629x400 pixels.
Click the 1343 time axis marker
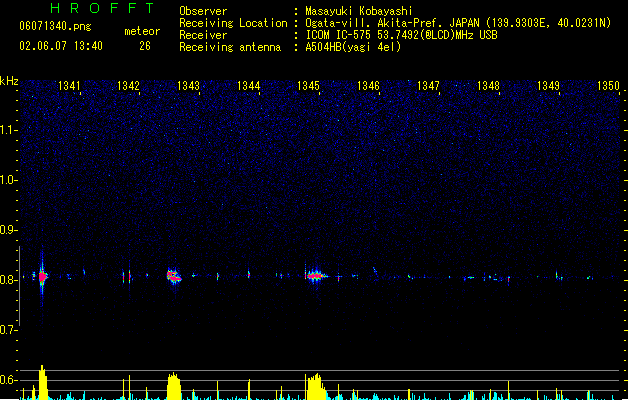(188, 86)
